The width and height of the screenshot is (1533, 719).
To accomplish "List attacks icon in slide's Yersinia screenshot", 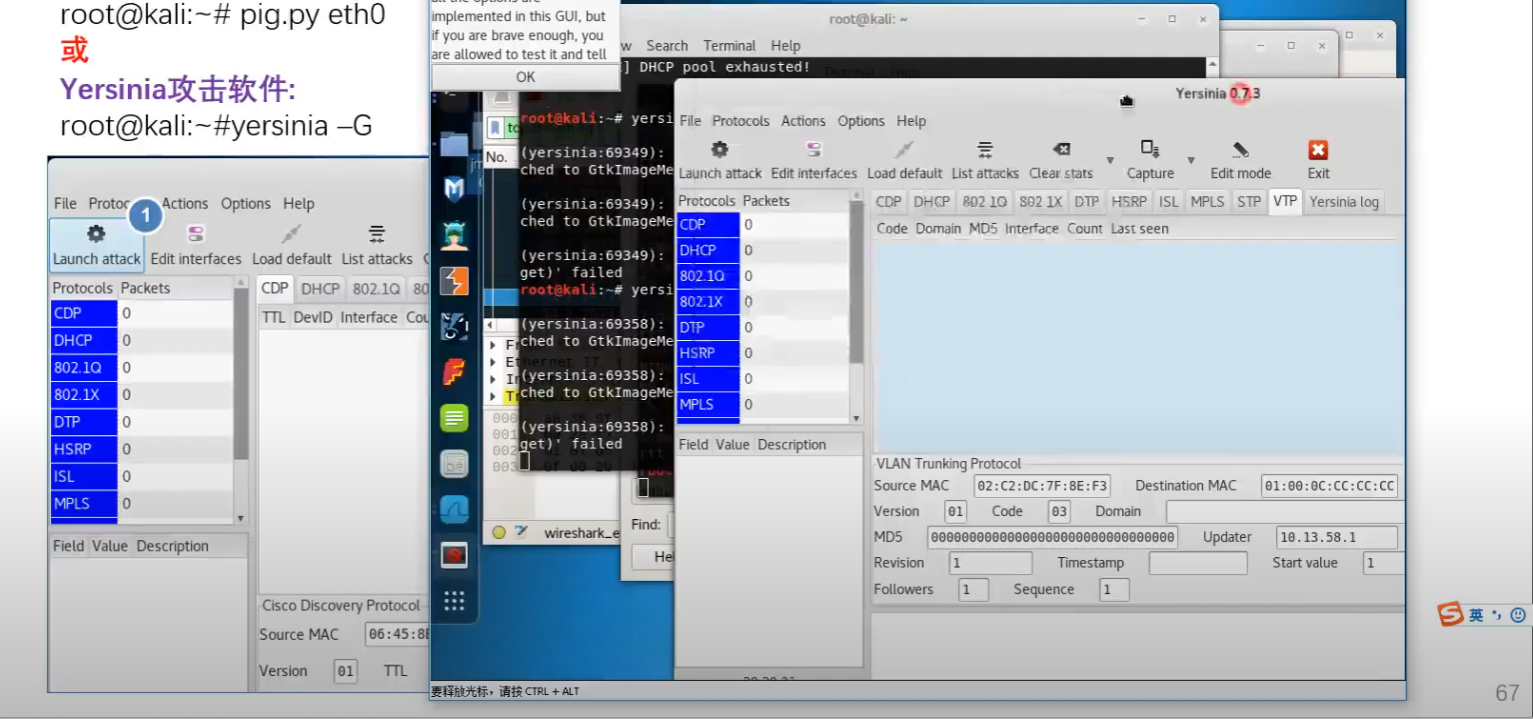I will (377, 234).
